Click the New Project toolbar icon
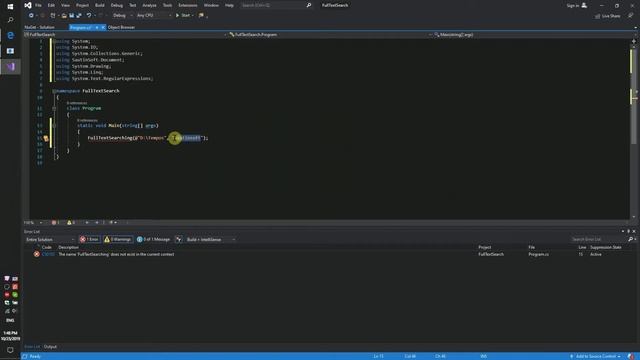The height and width of the screenshot is (360, 640). point(53,16)
